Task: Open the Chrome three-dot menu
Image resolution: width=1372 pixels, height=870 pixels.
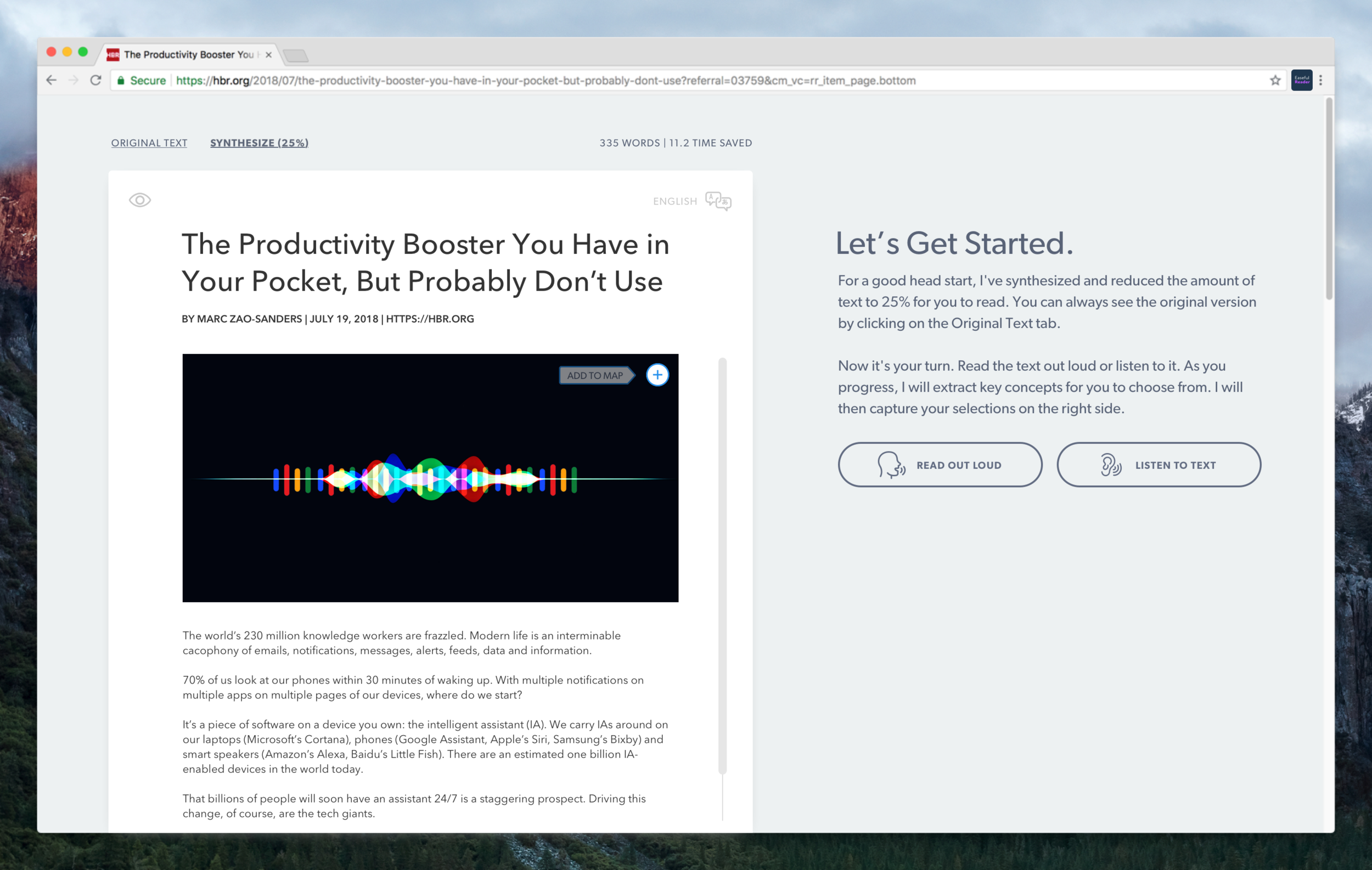Action: pos(1321,80)
